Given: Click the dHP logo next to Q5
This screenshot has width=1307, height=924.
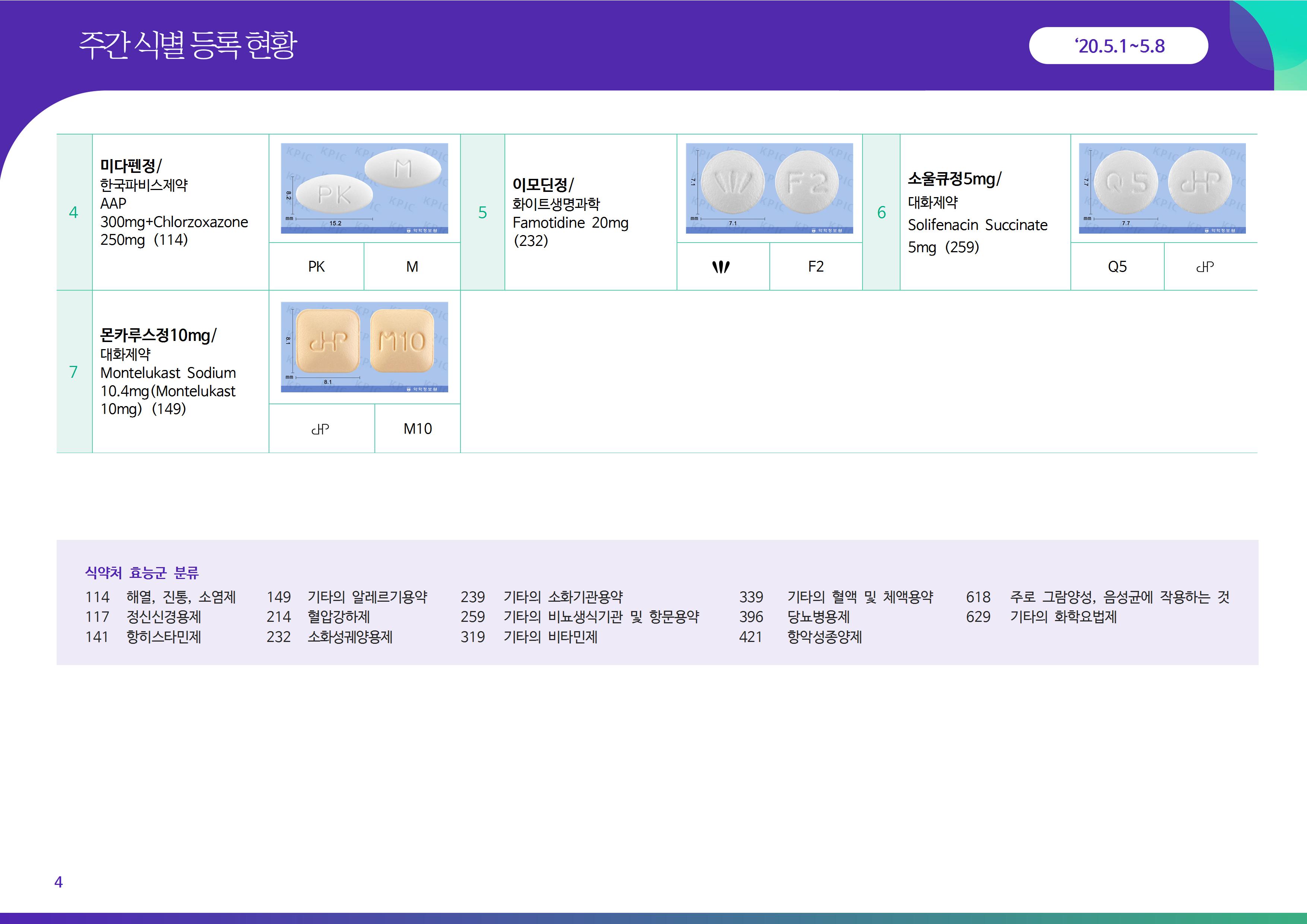Looking at the screenshot, I should (1205, 266).
